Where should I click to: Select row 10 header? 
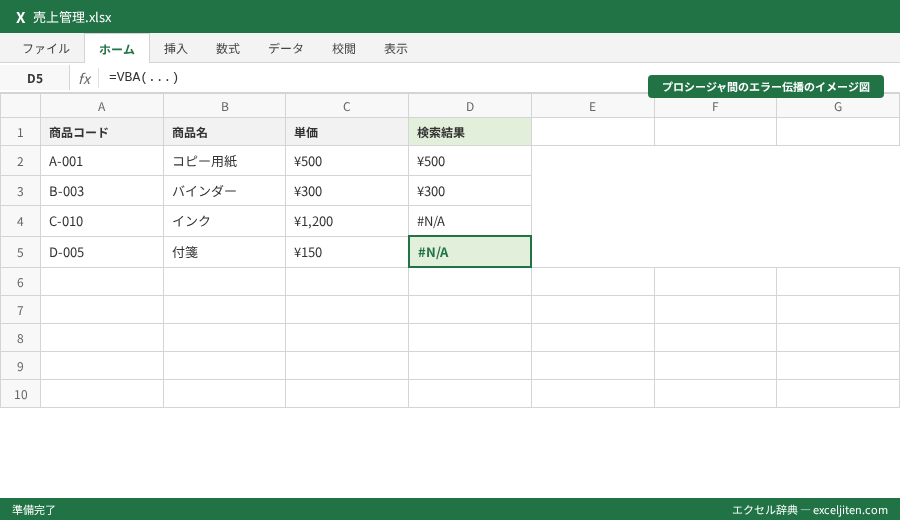point(20,394)
